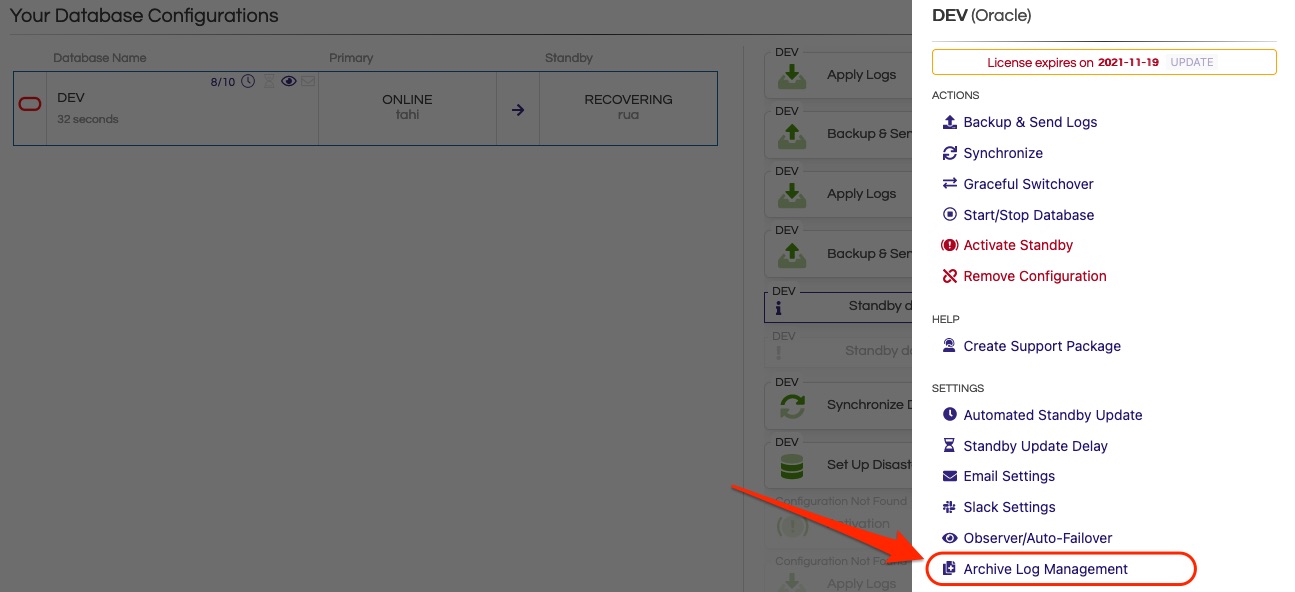Click the database stack Set Up icon
Image resolution: width=1295 pixels, height=592 pixels.
coord(792,466)
